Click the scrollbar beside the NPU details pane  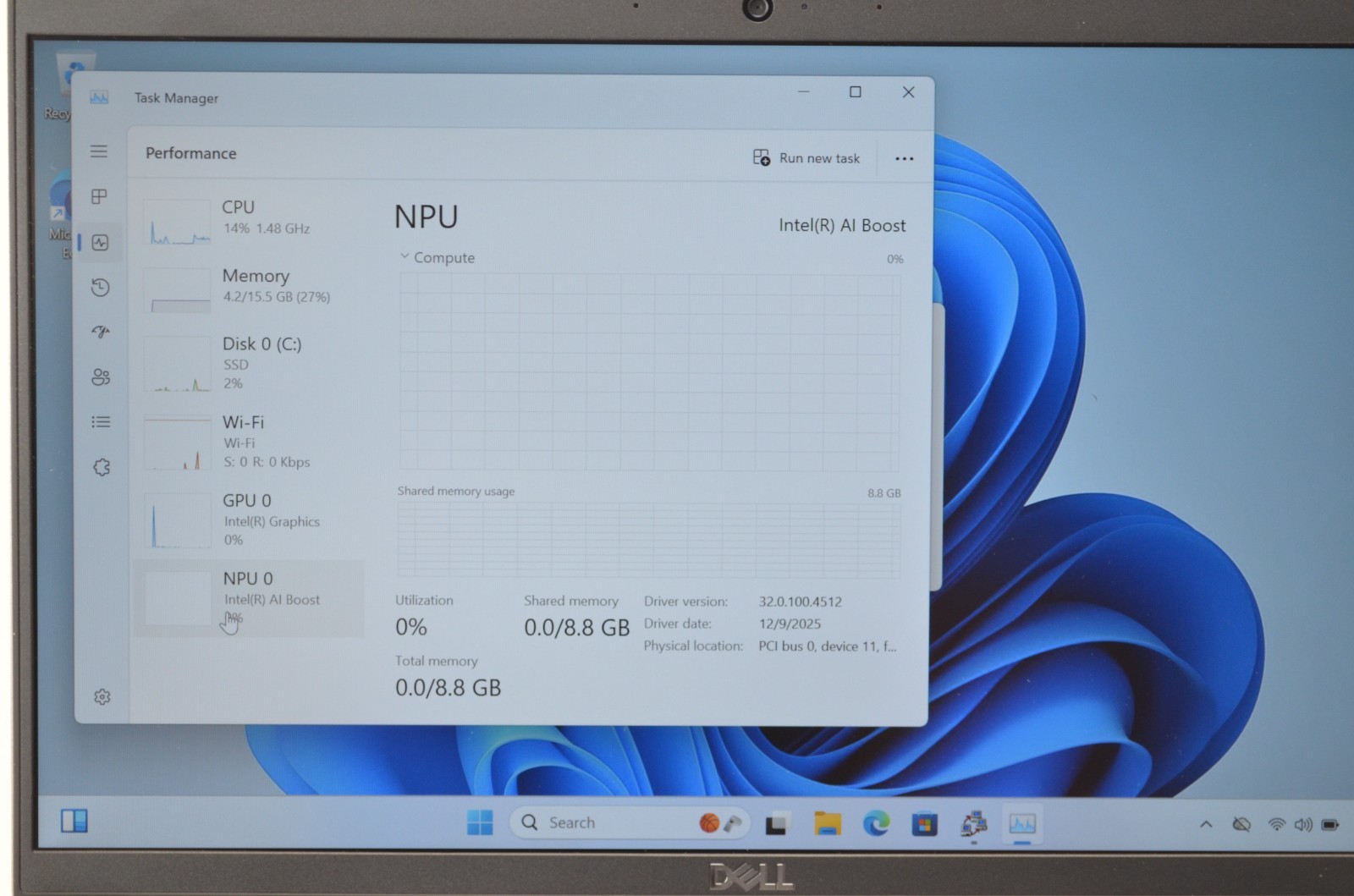pyautogui.click(x=936, y=447)
